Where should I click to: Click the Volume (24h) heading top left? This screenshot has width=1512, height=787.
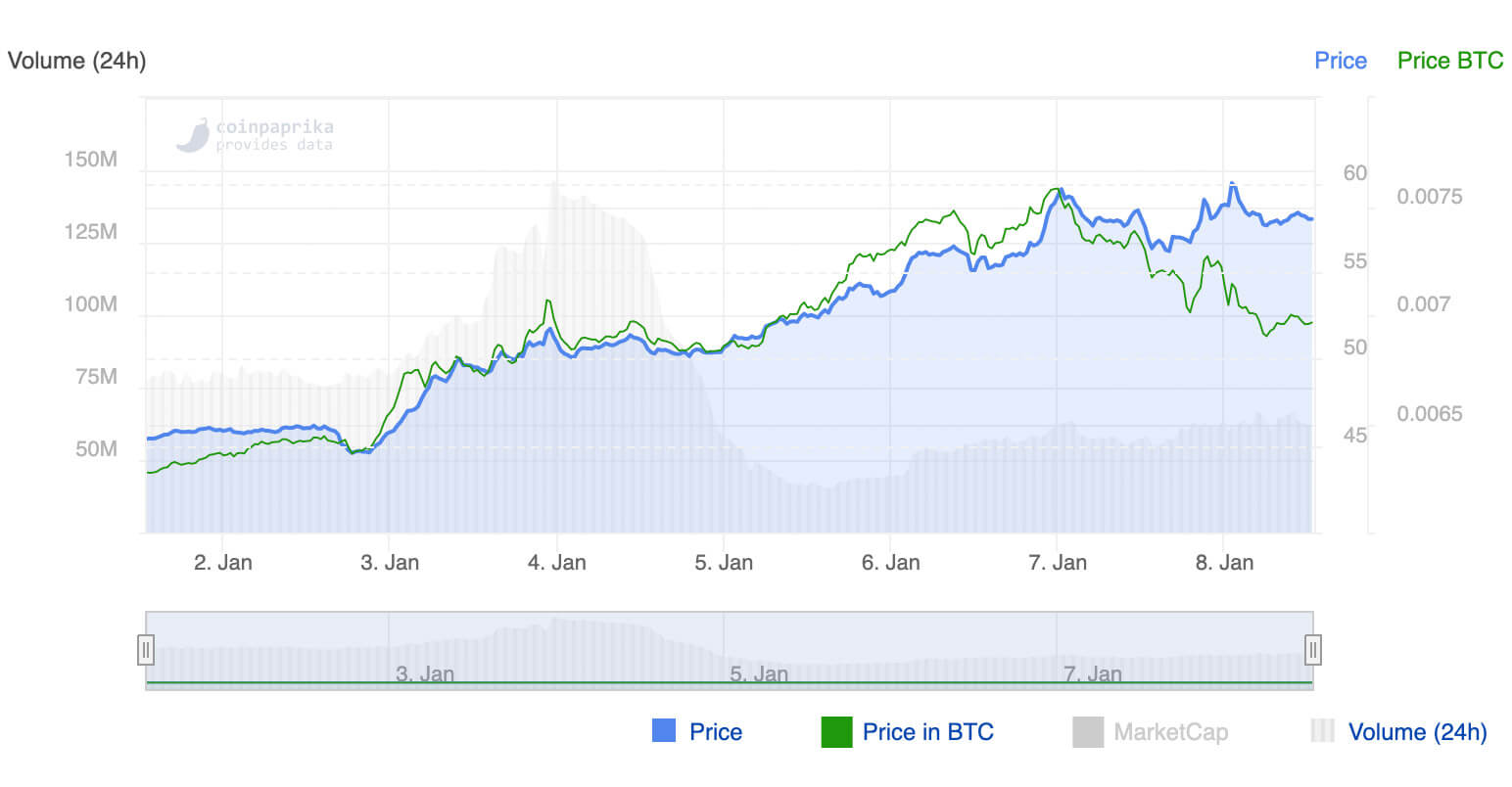(x=76, y=61)
